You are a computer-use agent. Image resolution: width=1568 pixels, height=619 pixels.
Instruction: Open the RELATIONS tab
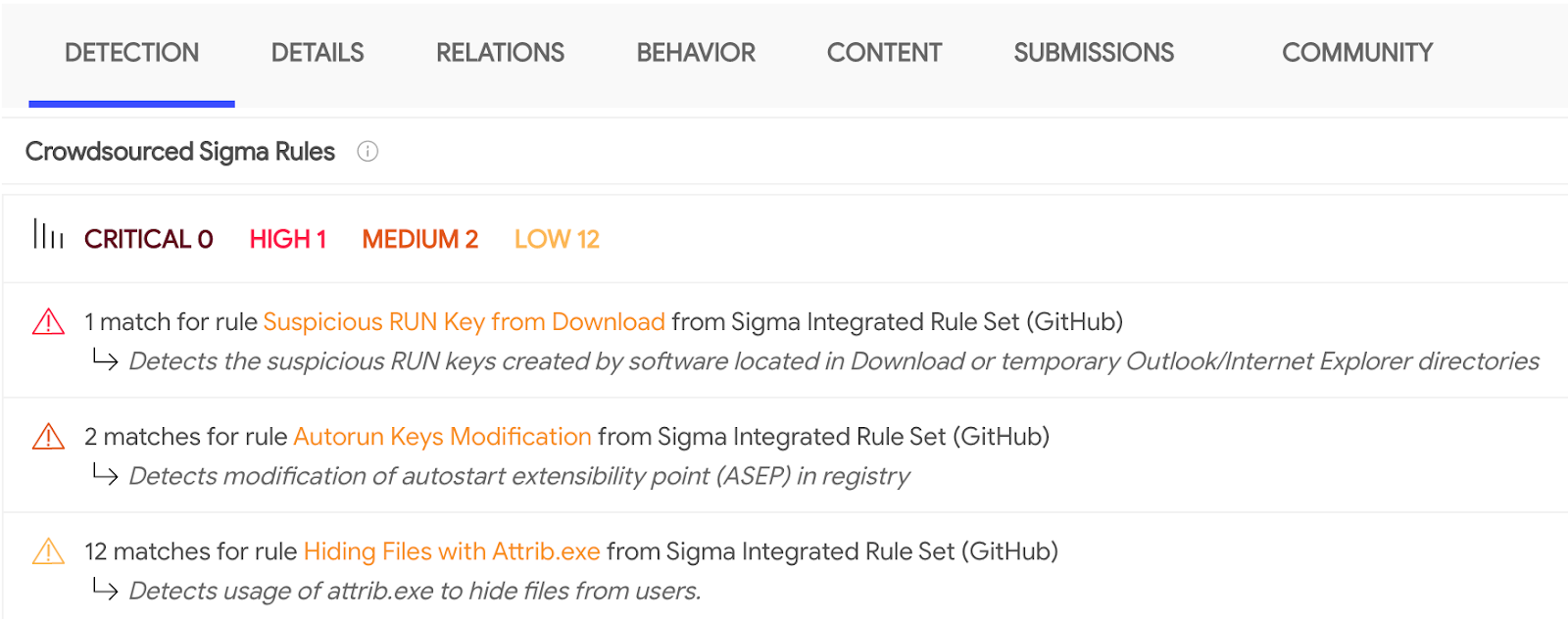click(500, 53)
